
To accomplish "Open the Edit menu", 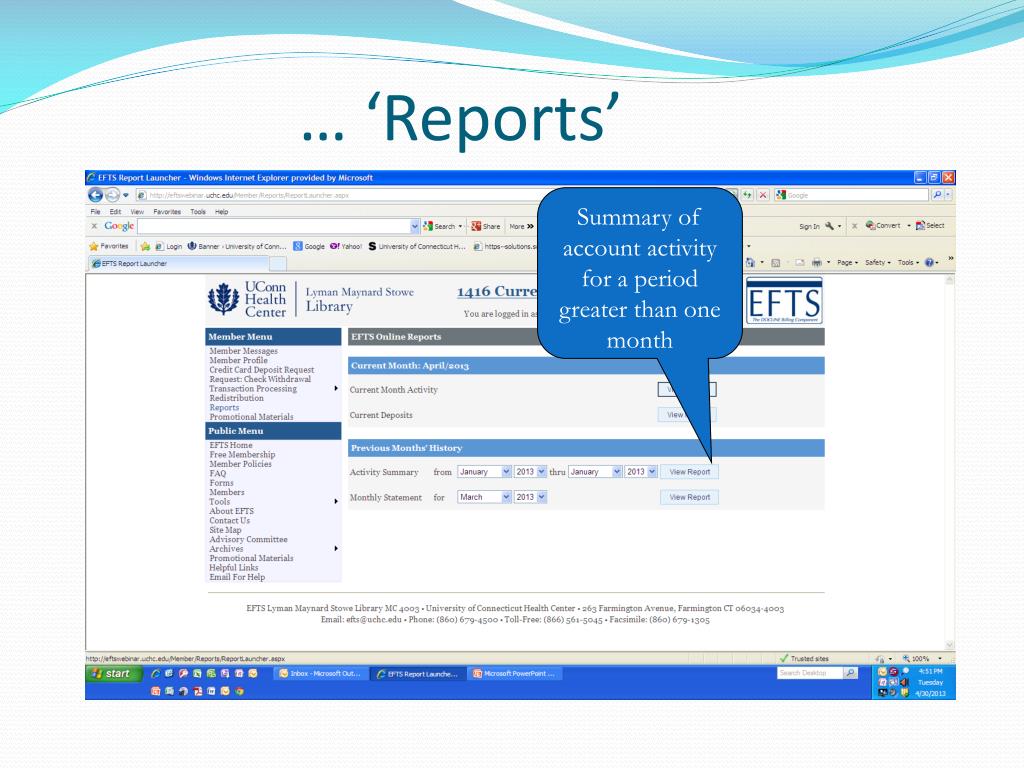I will (x=116, y=212).
